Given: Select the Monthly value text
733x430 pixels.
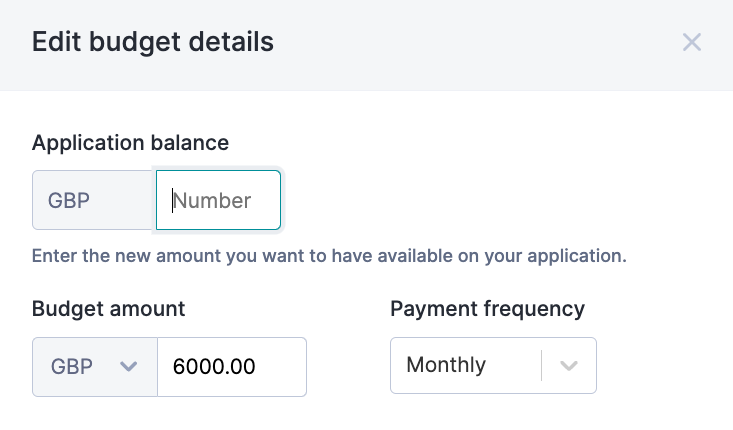Looking at the screenshot, I should (x=446, y=366).
